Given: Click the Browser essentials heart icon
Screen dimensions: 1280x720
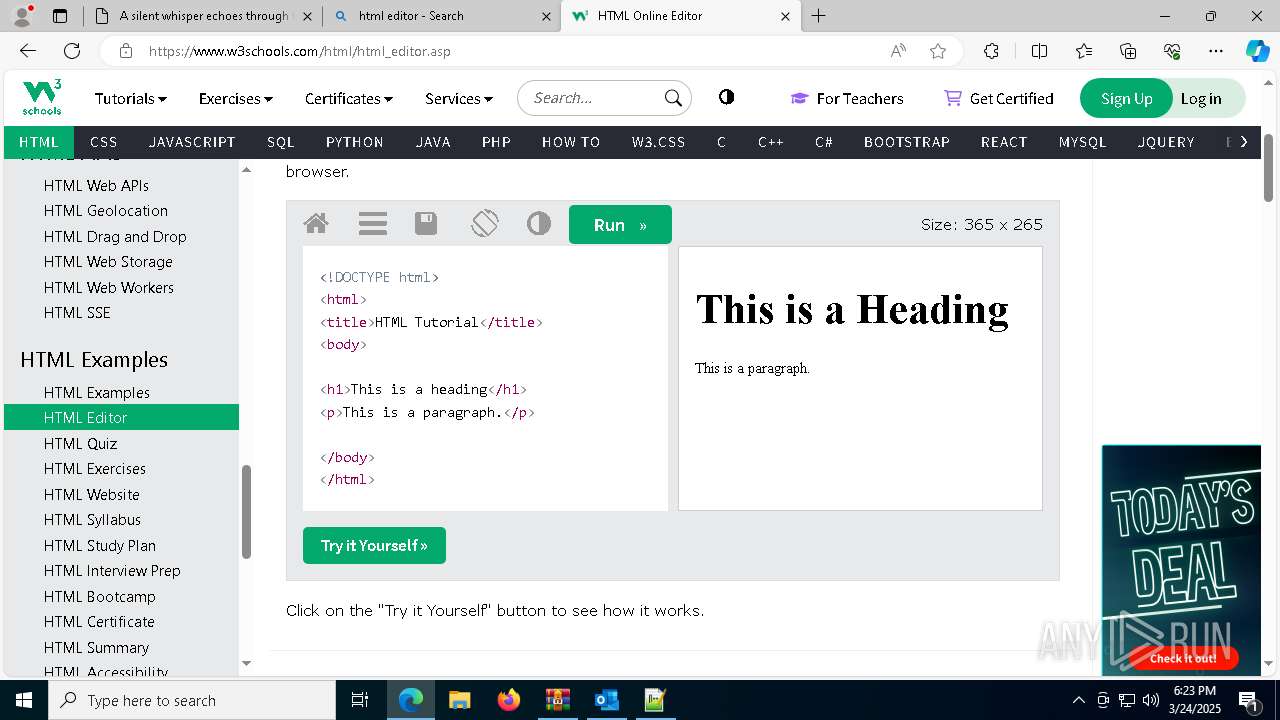Looking at the screenshot, I should click(1172, 51).
